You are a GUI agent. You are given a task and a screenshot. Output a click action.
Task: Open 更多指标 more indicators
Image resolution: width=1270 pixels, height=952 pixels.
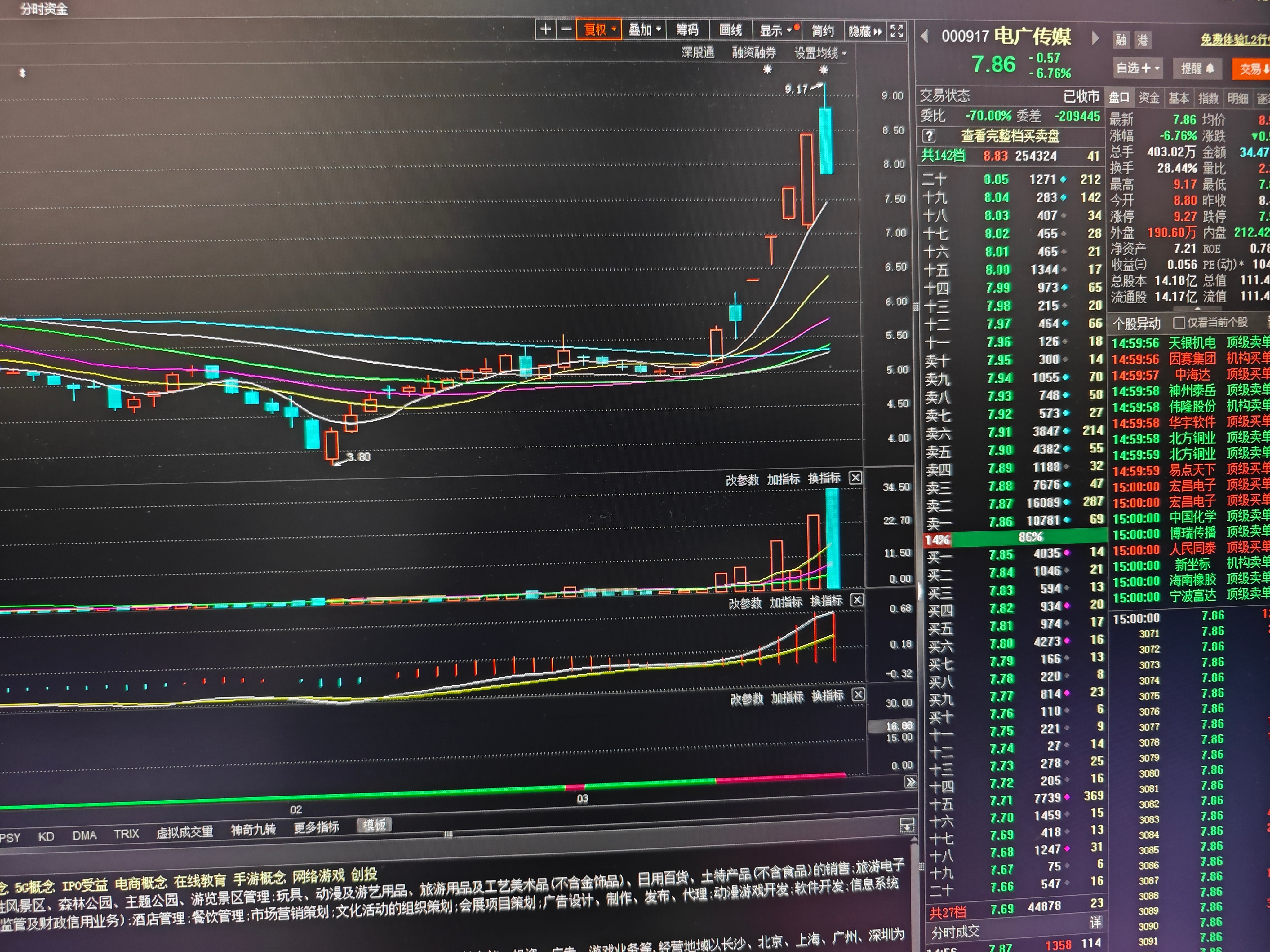(316, 827)
